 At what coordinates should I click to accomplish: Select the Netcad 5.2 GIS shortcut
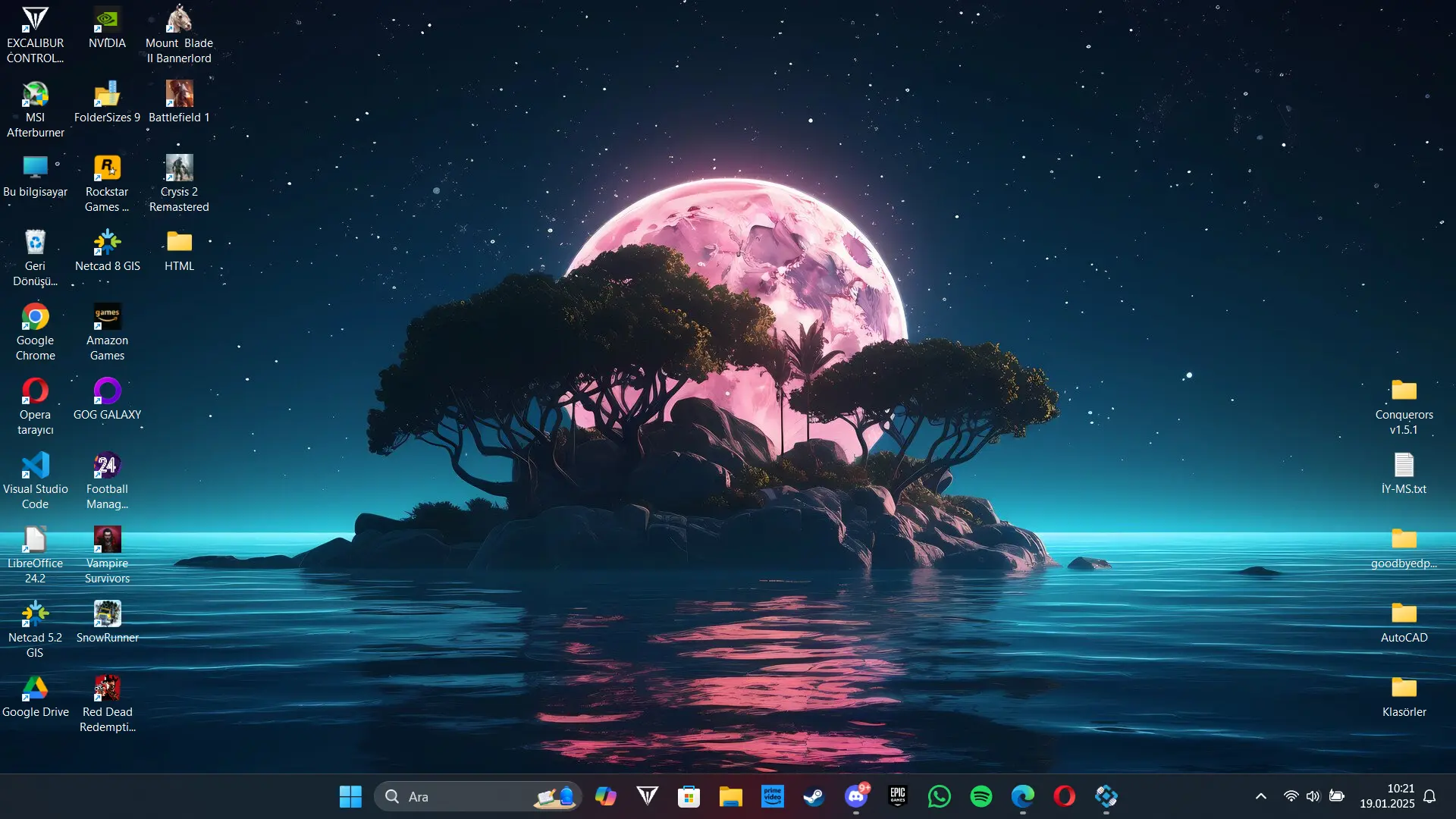point(35,629)
